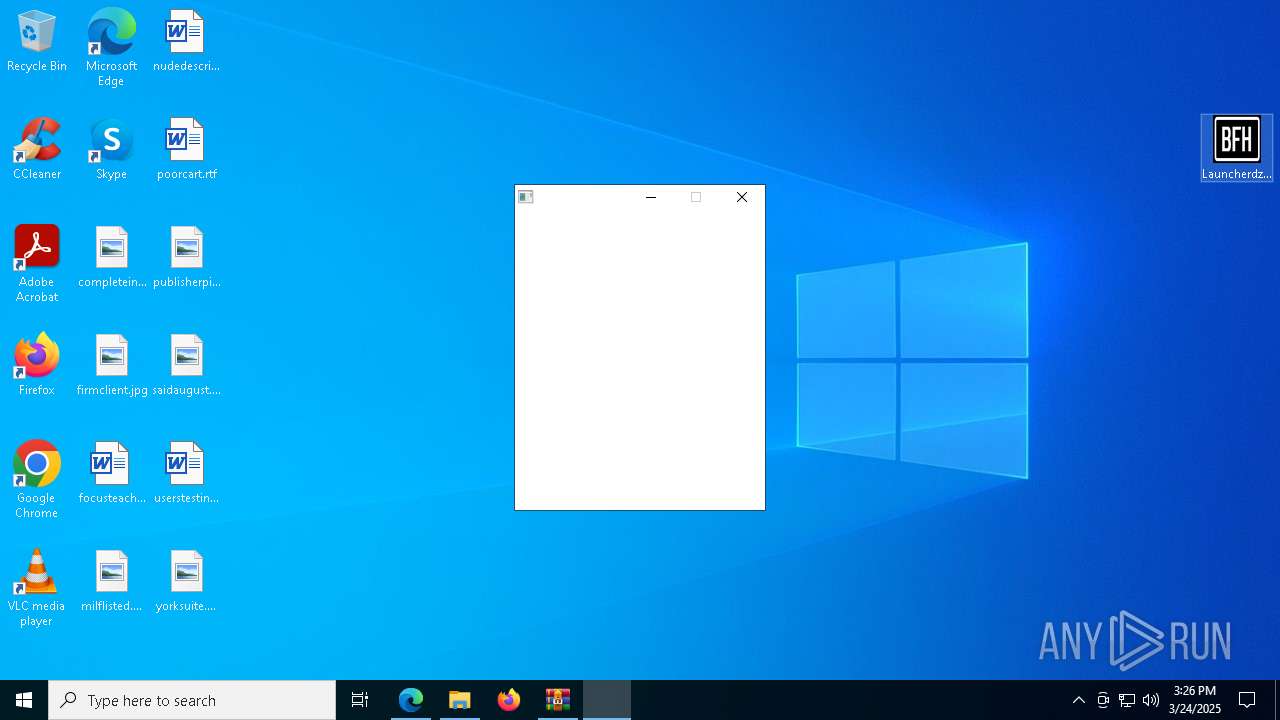
Task: Minimize the blank white window
Action: pos(651,197)
